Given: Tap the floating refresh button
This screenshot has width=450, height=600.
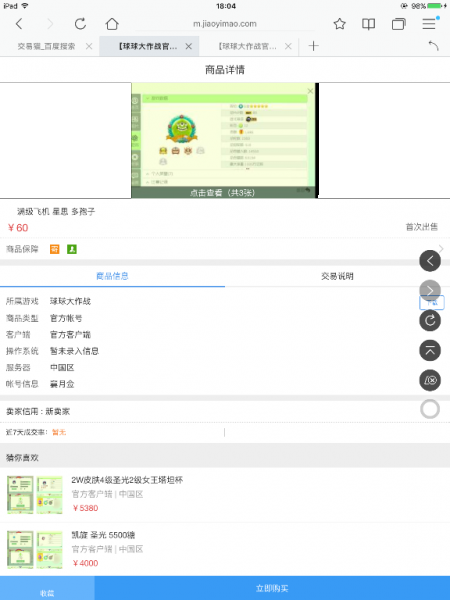Looking at the screenshot, I should click(x=430, y=321).
